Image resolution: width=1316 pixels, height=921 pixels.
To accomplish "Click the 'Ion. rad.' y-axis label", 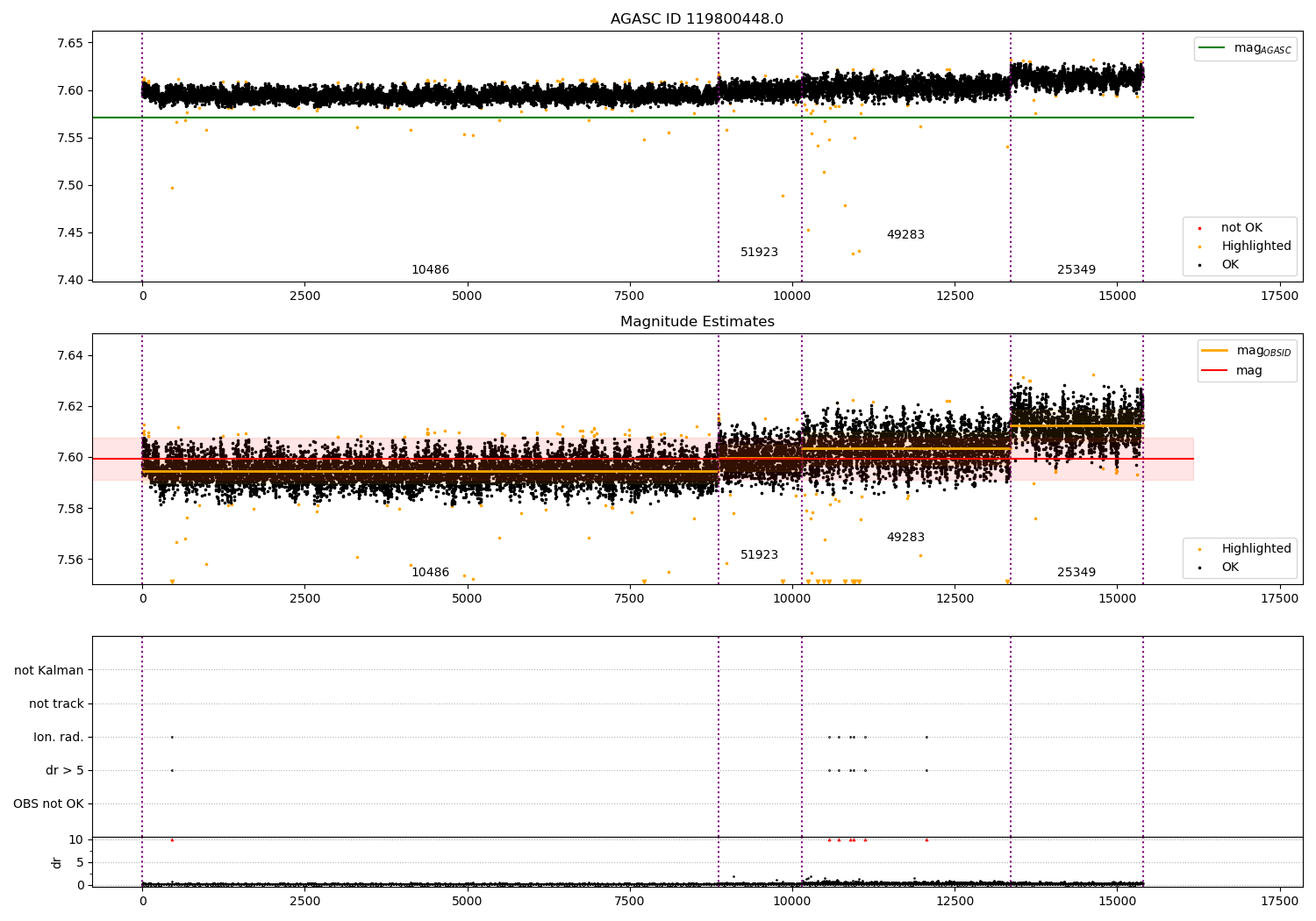I will coord(59,738).
